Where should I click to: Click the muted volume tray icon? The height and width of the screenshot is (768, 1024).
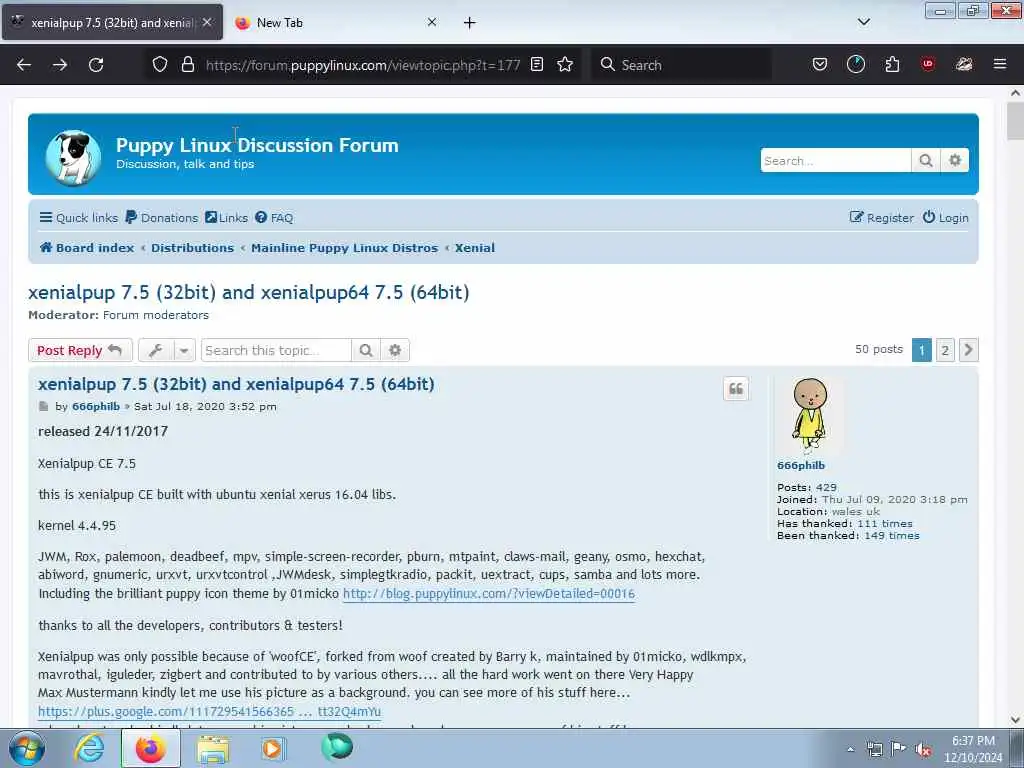(923, 750)
